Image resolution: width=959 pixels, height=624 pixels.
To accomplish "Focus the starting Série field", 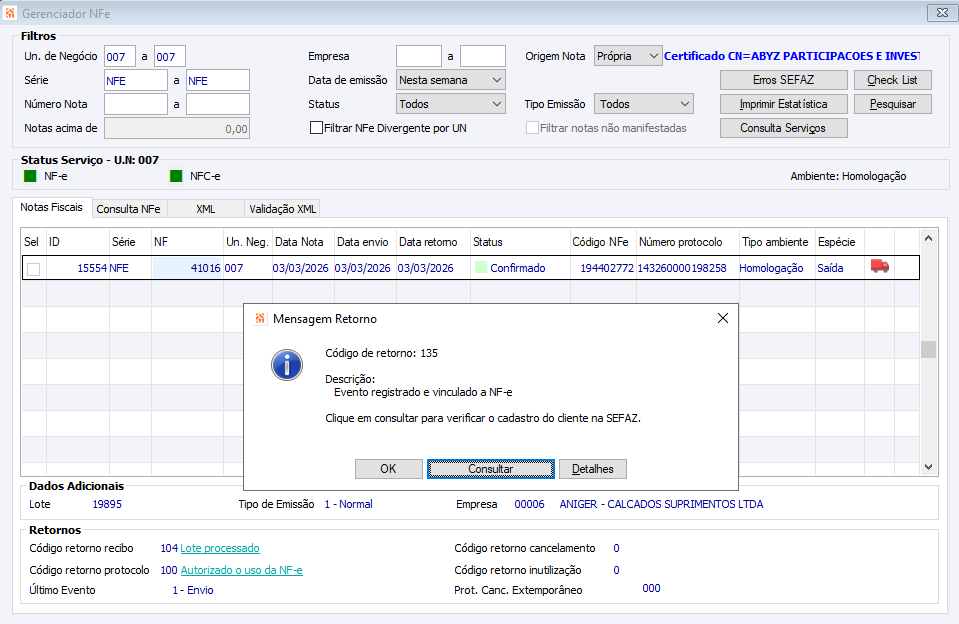I will [136, 80].
